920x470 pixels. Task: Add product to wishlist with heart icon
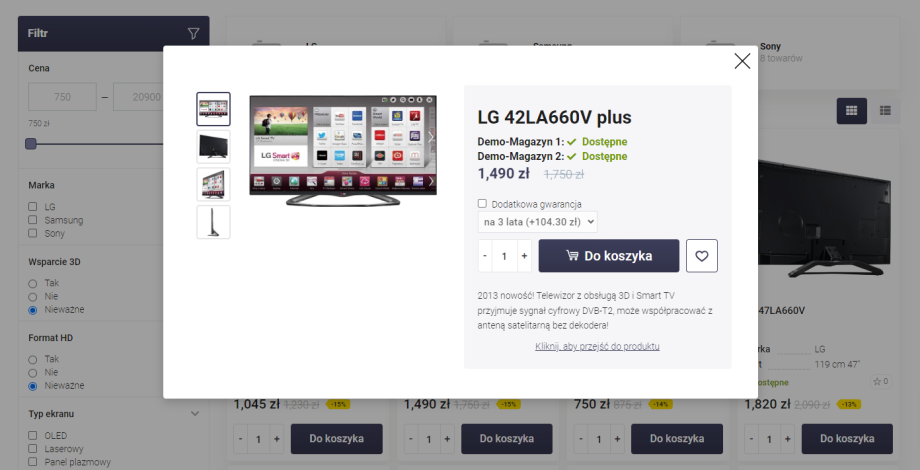(x=702, y=256)
